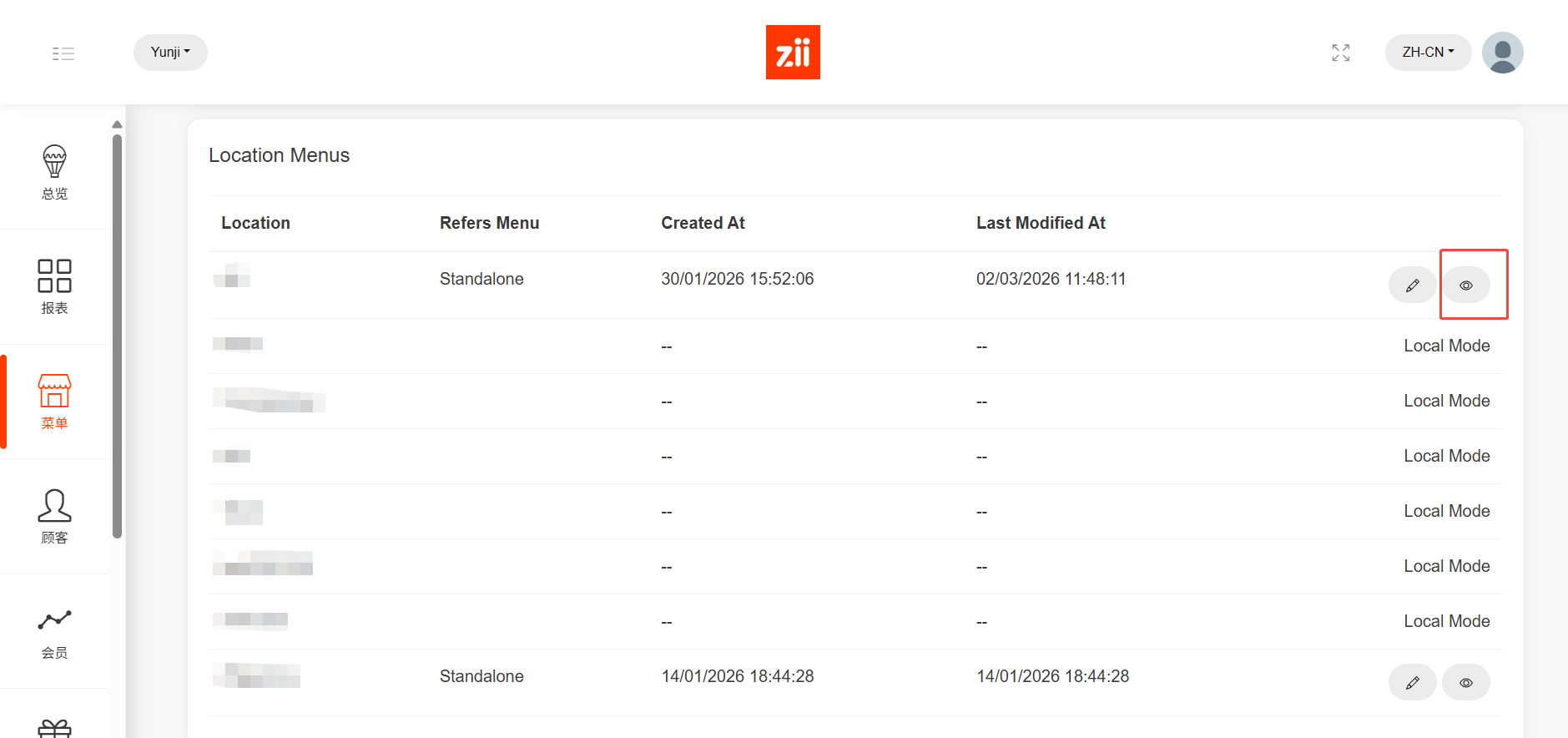The image size is (1568, 738).
Task: Open the 会员 membership sidebar item
Action: click(x=55, y=631)
